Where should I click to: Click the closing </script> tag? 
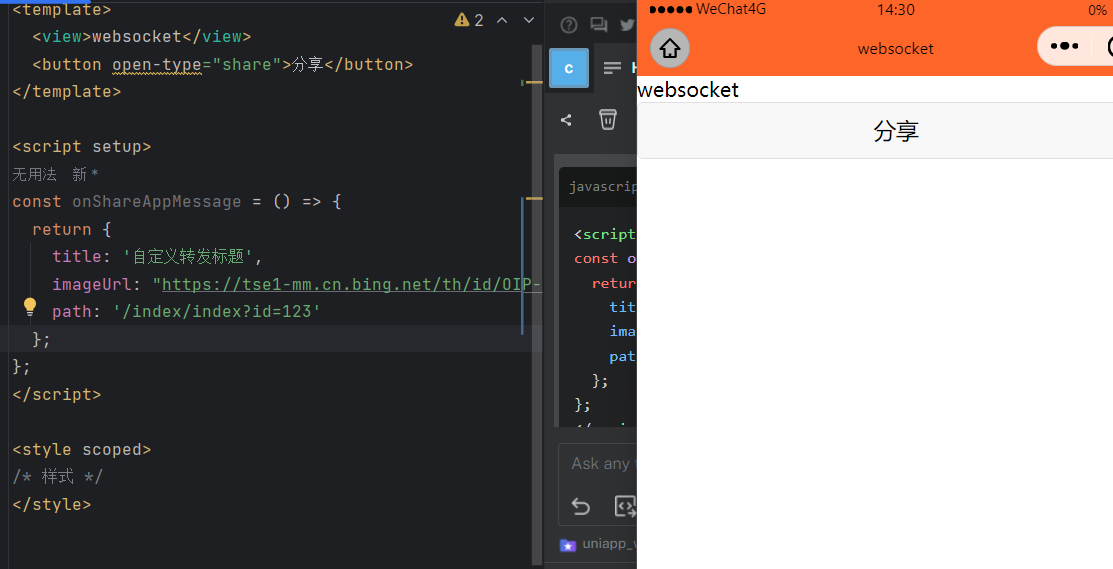pos(57,394)
